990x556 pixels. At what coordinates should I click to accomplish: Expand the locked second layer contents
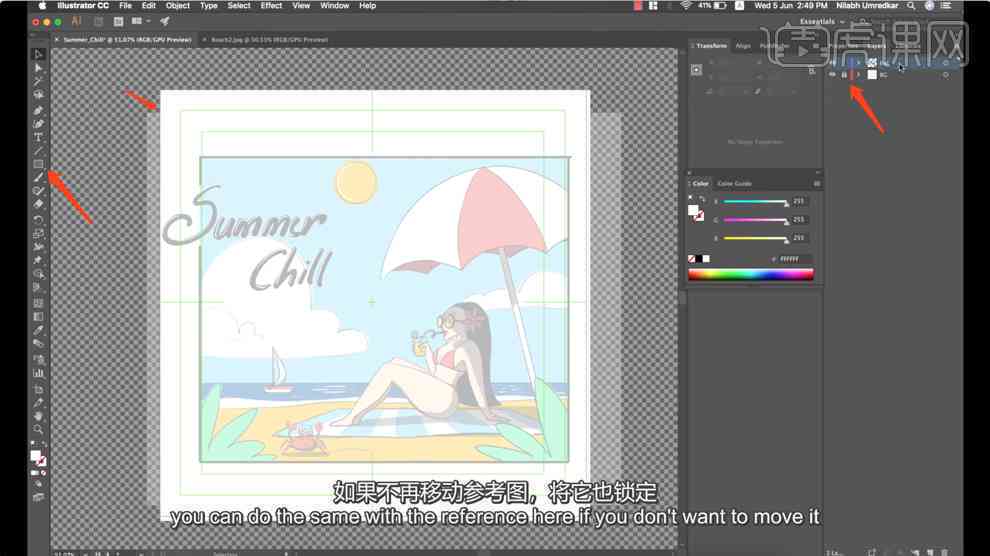coord(859,74)
